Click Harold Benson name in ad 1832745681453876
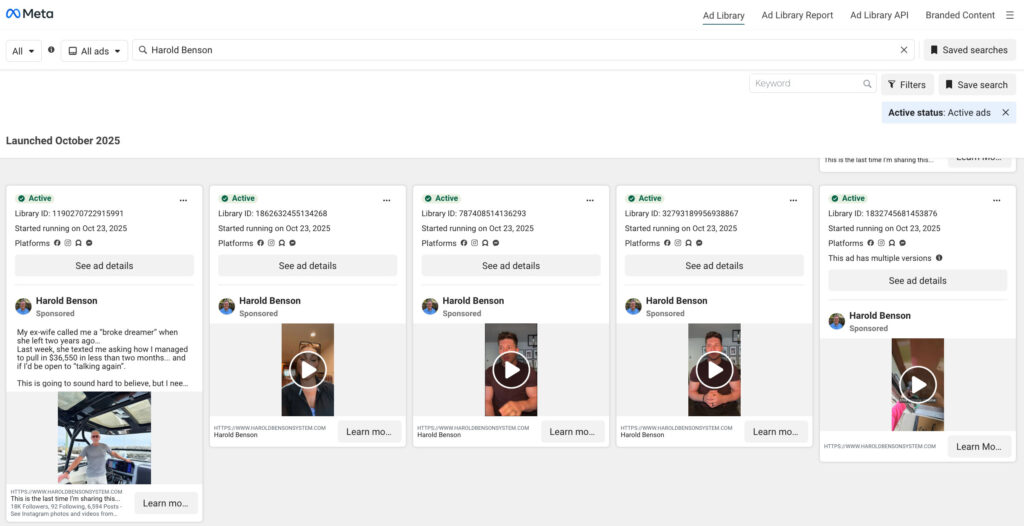Image resolution: width=1024 pixels, height=526 pixels. tap(880, 316)
